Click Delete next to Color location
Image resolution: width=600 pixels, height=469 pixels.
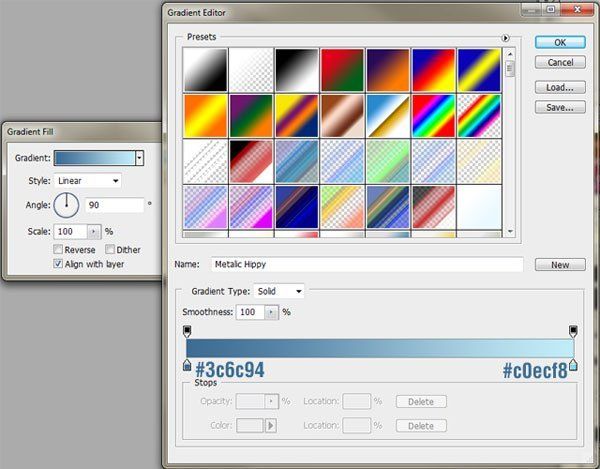coord(421,426)
